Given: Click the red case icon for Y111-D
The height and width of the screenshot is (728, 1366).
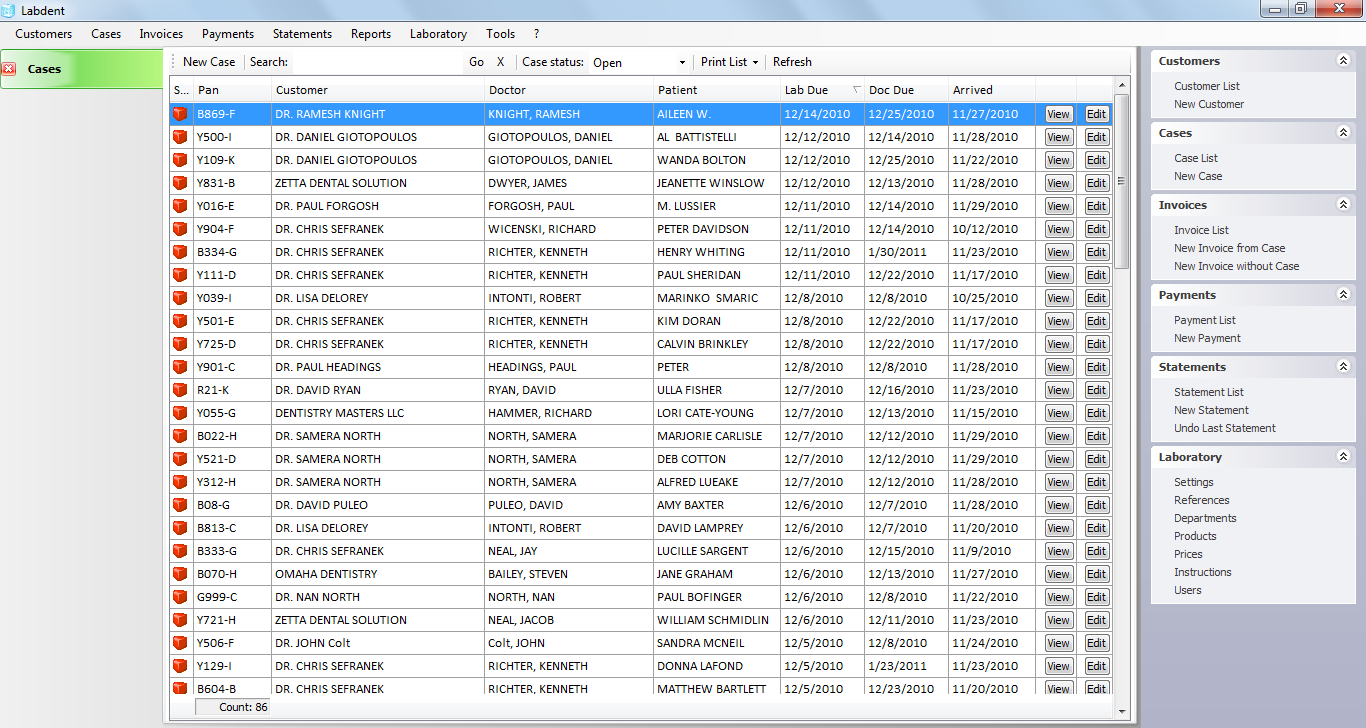Looking at the screenshot, I should click(180, 275).
